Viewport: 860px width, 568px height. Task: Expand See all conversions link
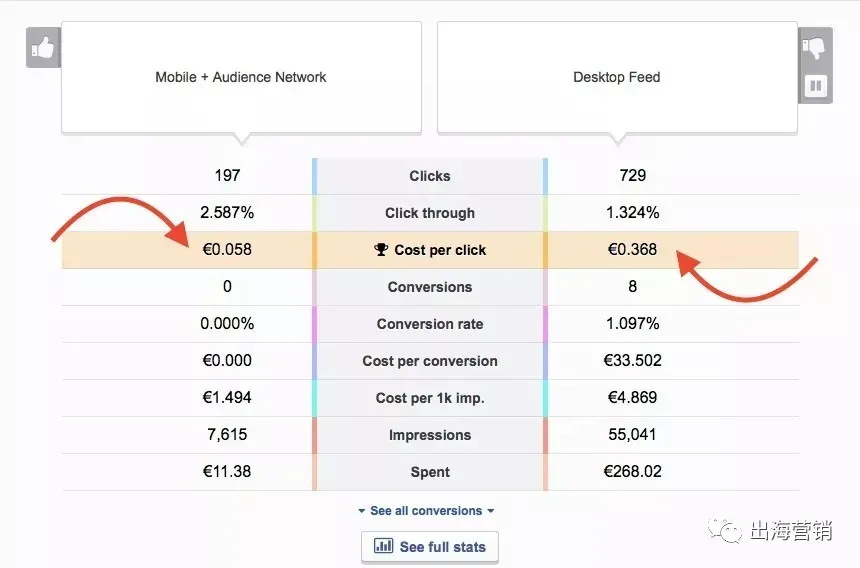point(426,510)
